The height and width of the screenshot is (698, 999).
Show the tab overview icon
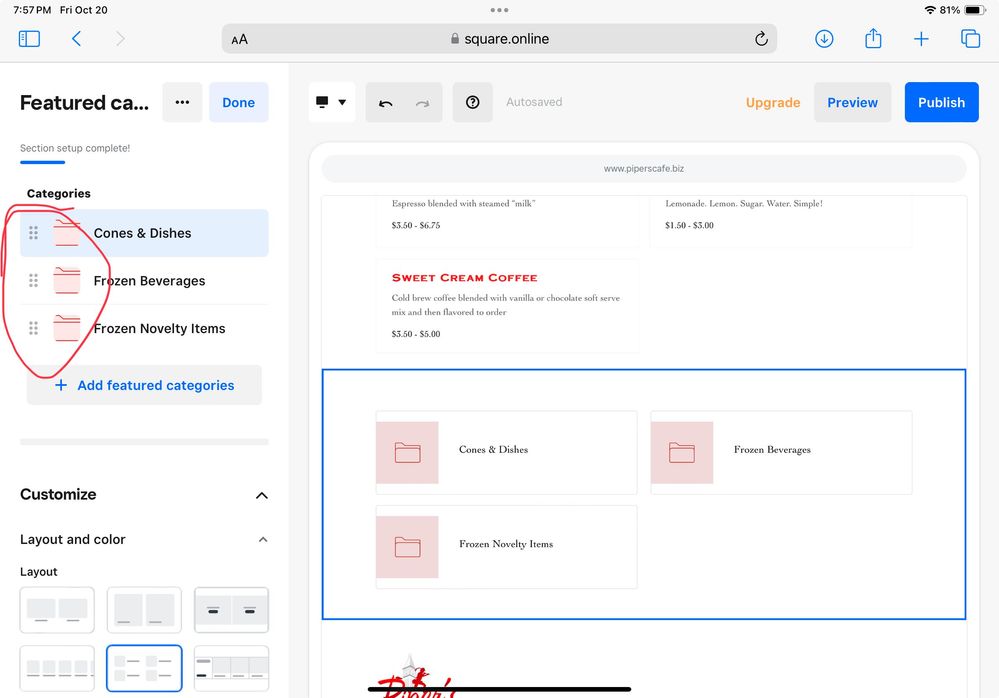(970, 39)
